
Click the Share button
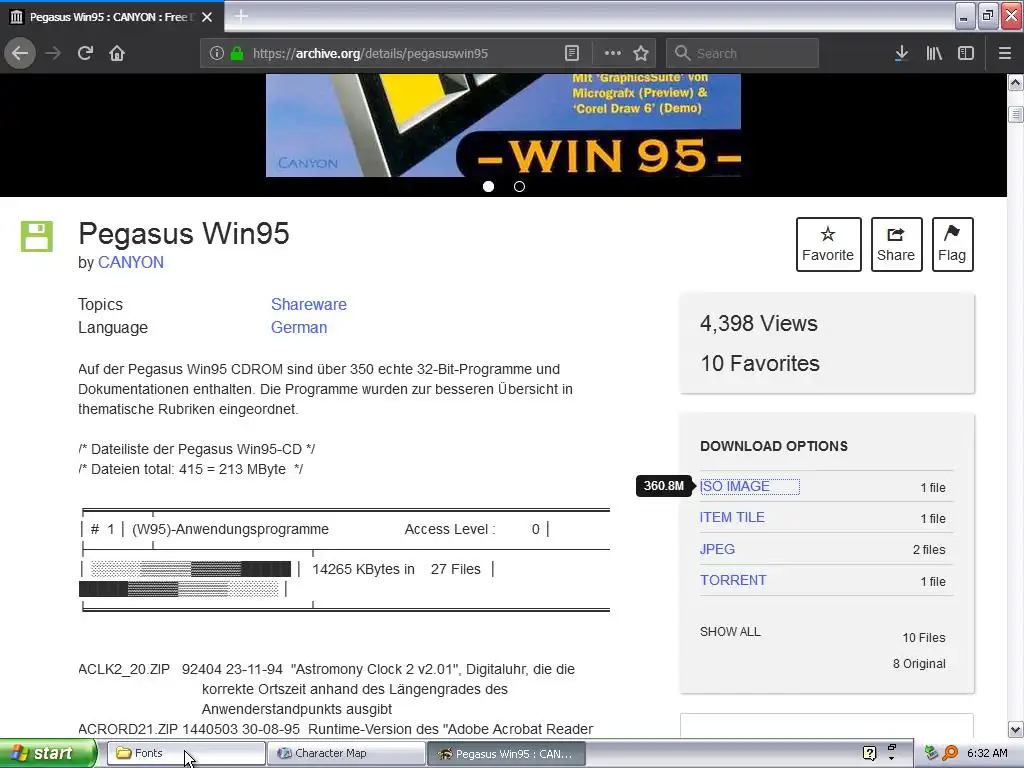[896, 244]
